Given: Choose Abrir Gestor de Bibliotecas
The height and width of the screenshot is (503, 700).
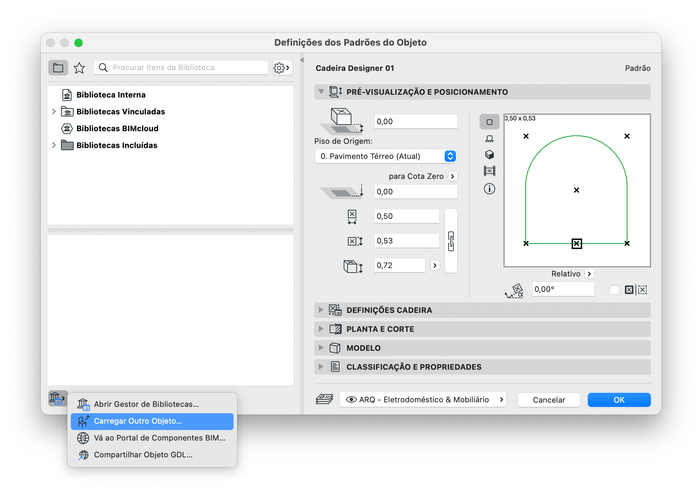Looking at the screenshot, I should (152, 404).
